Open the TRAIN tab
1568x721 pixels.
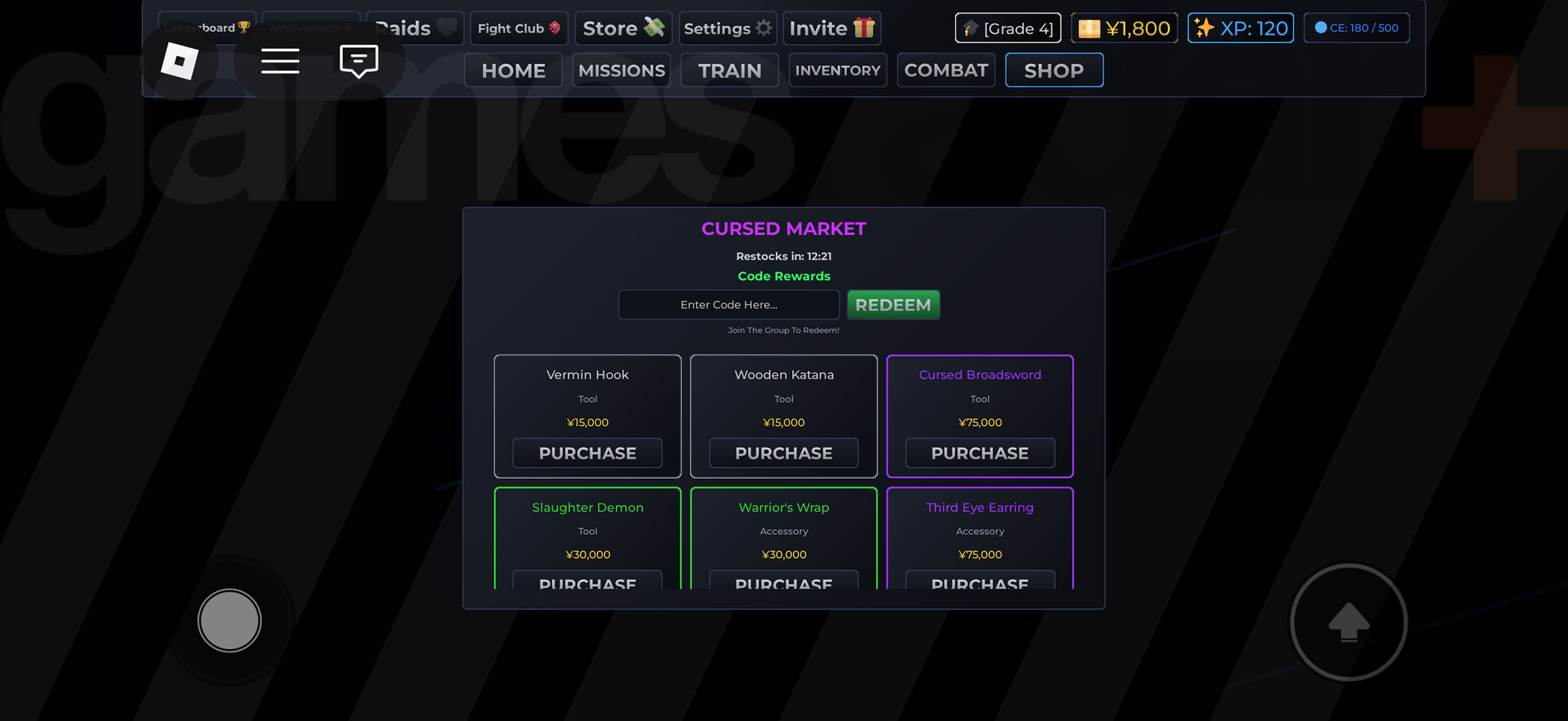point(729,70)
